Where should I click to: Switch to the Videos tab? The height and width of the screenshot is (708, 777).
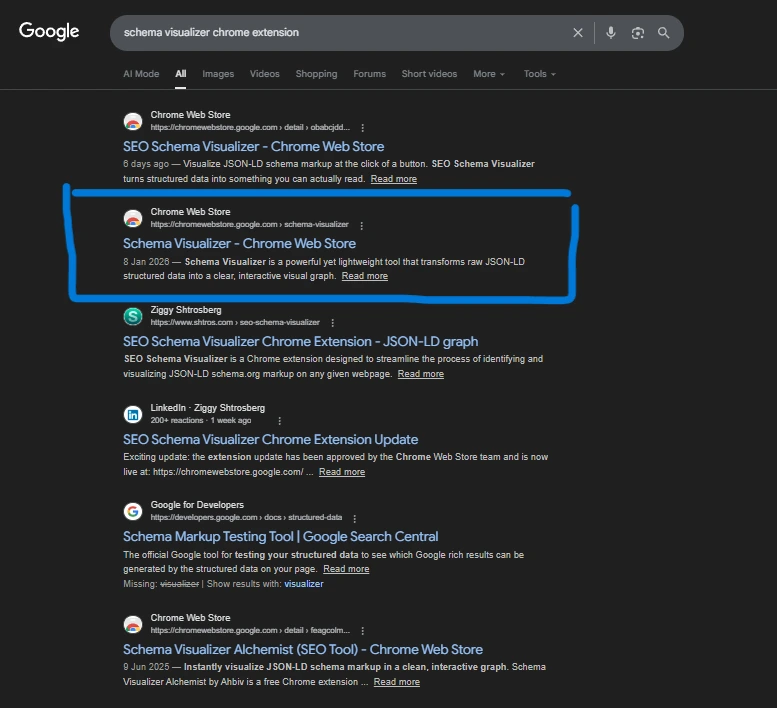click(265, 74)
